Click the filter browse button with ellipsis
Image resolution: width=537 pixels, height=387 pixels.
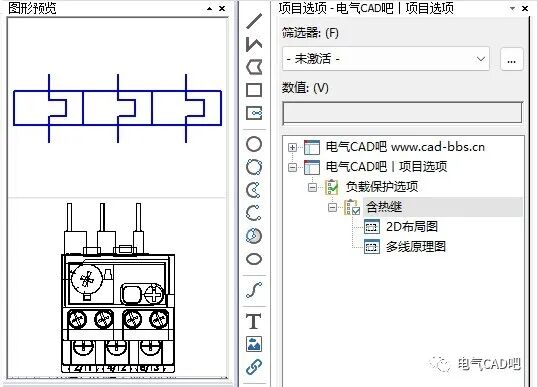[511, 59]
